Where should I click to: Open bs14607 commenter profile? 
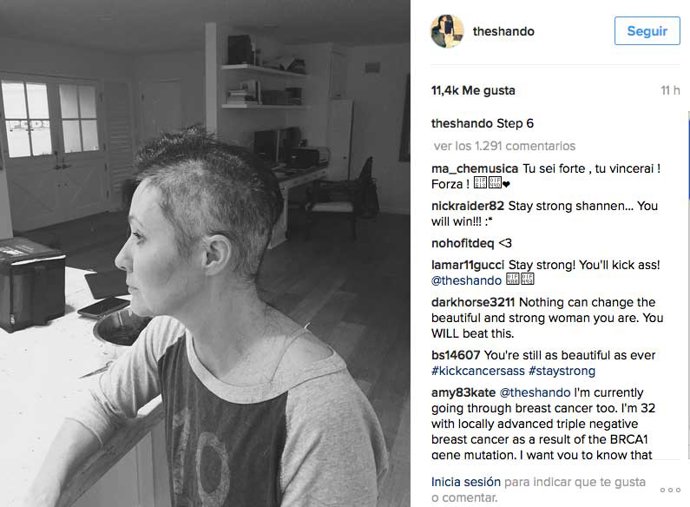(x=455, y=355)
